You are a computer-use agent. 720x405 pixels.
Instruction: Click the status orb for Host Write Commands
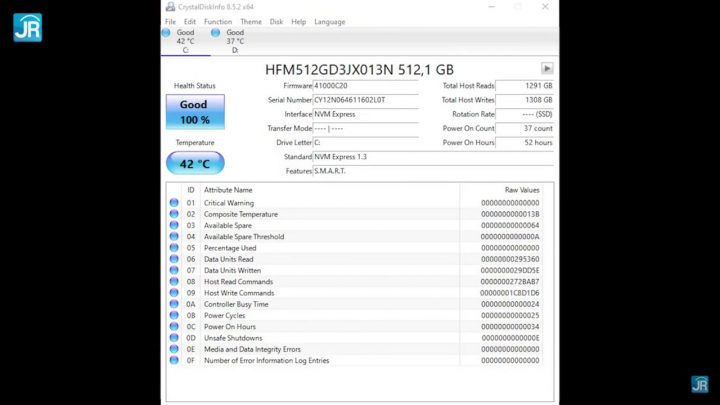[x=174, y=292]
